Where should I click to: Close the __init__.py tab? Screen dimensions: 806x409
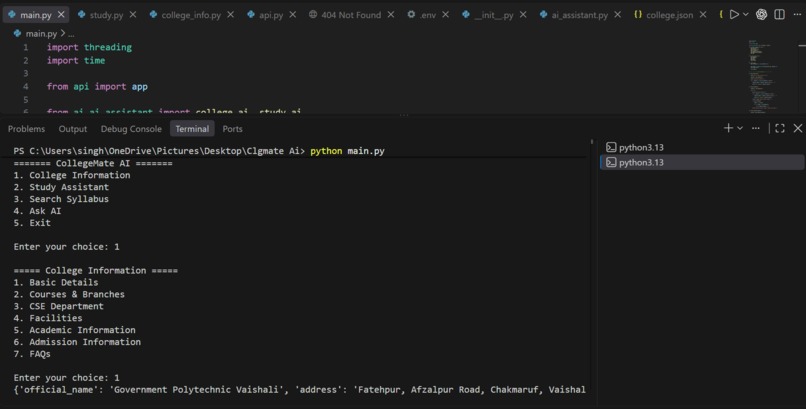tap(523, 15)
